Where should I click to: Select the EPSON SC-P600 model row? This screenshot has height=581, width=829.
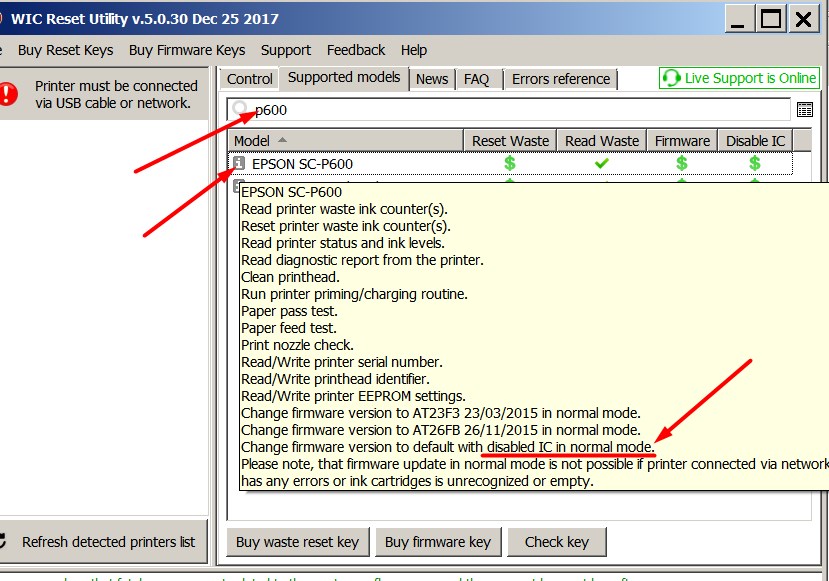pyautogui.click(x=510, y=163)
